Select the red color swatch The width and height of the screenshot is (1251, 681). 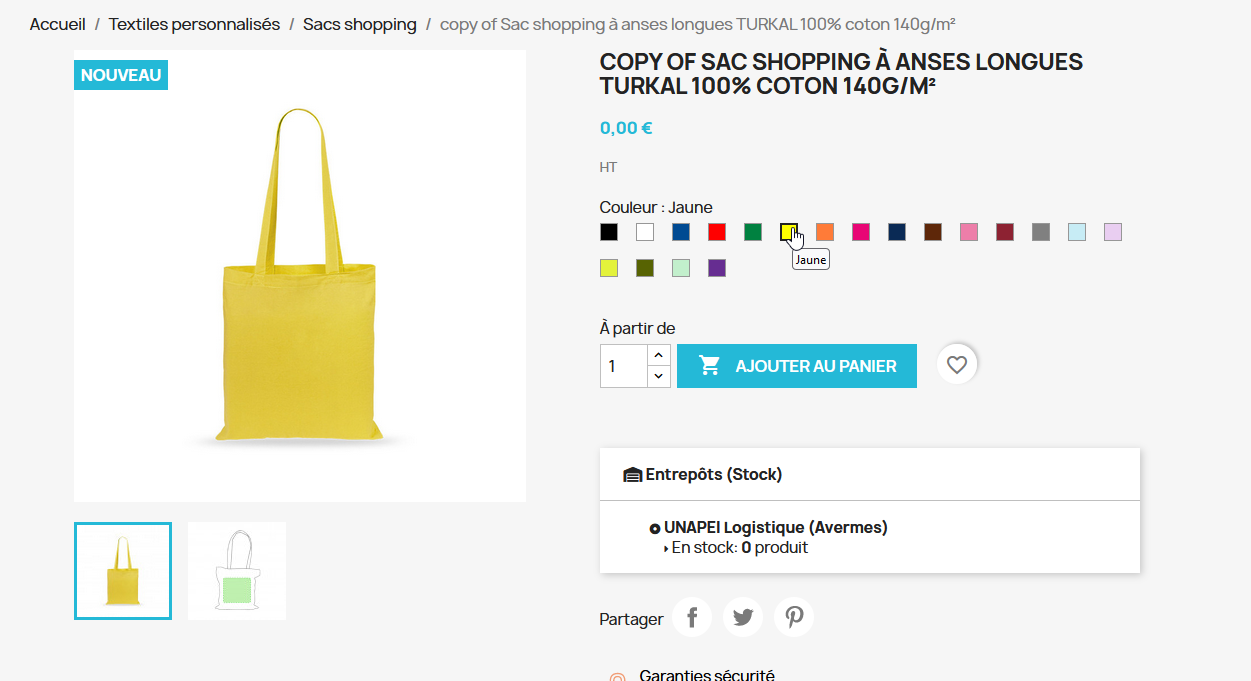(x=717, y=232)
